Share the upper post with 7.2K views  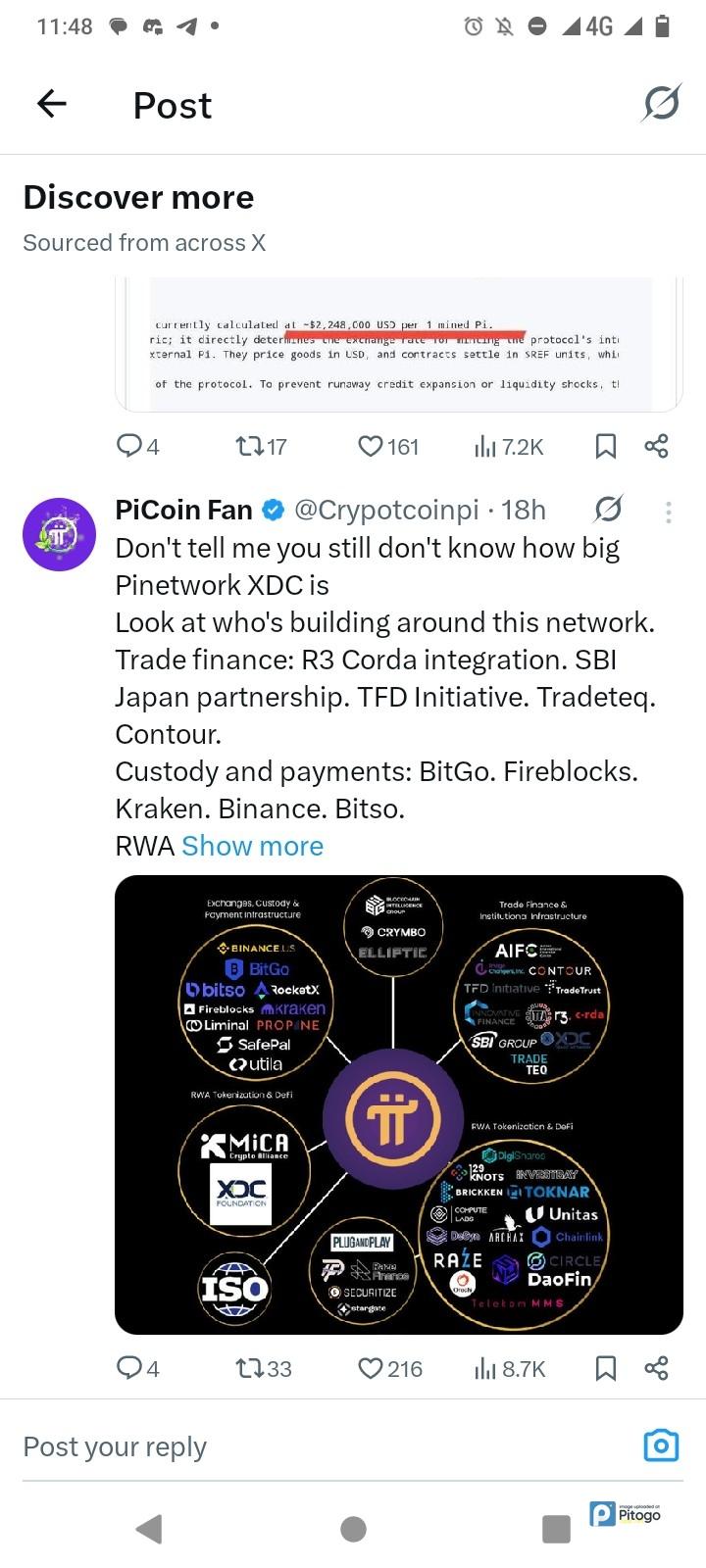656,447
